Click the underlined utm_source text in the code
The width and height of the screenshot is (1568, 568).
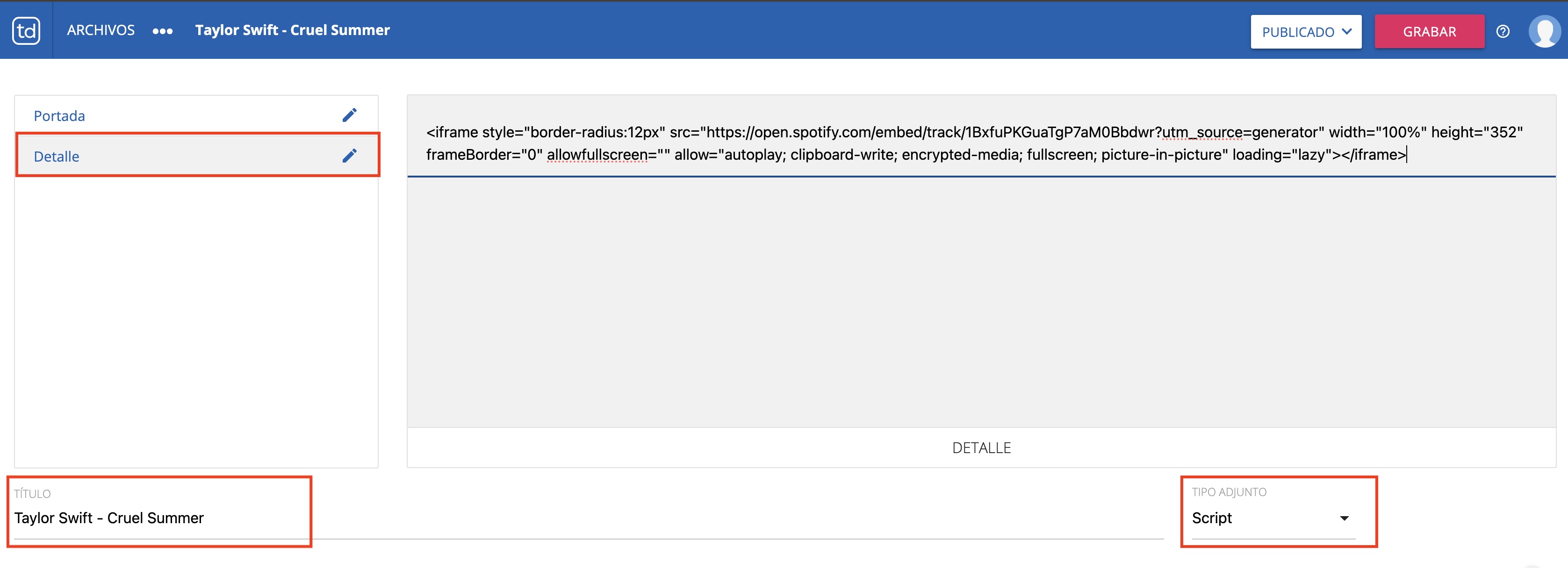(x=1202, y=133)
